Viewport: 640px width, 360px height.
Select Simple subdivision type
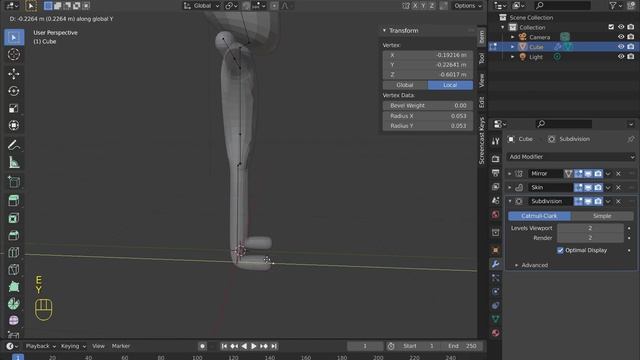(602, 216)
